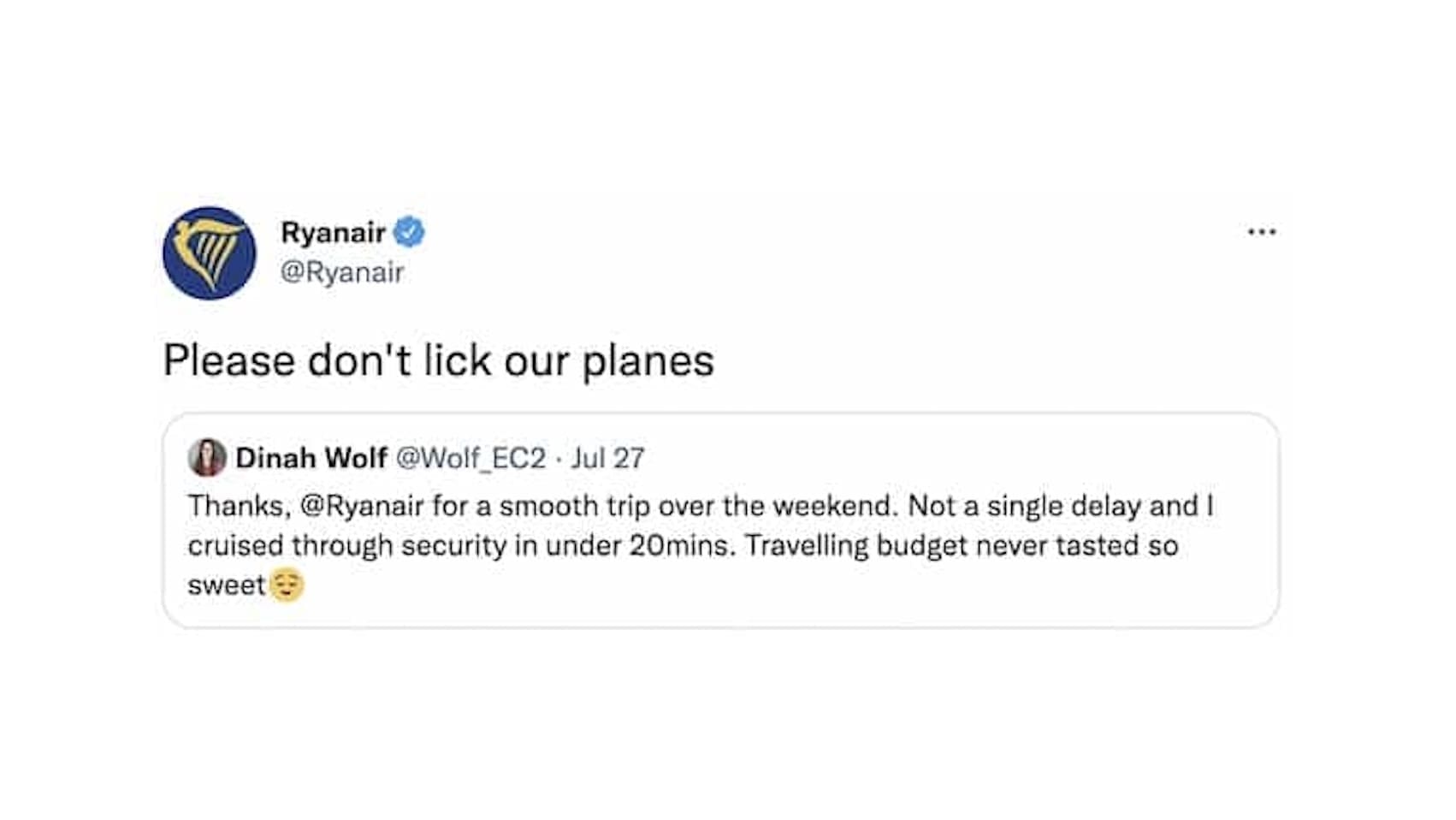
Task: Click the @Ryanair handle under the name
Action: 342,270
